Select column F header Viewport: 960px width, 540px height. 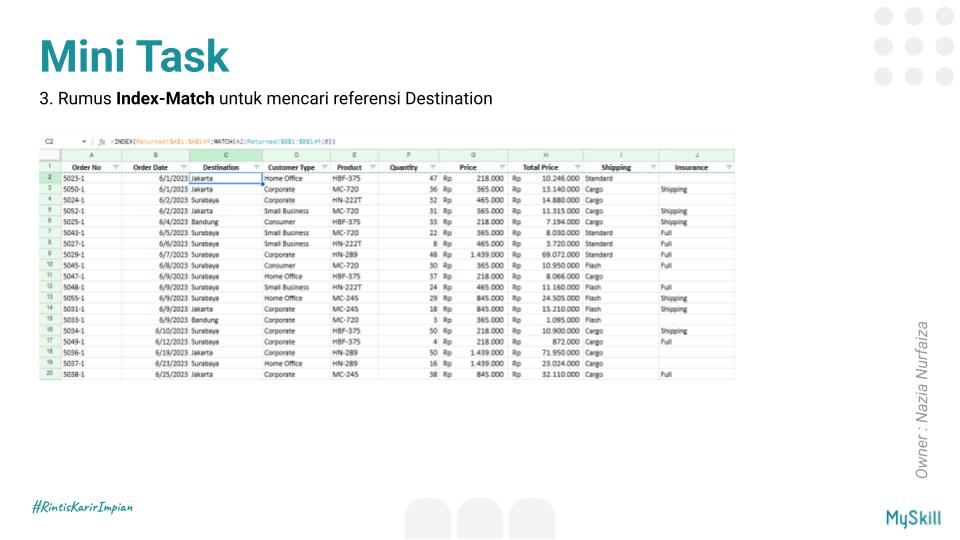pyautogui.click(x=408, y=155)
